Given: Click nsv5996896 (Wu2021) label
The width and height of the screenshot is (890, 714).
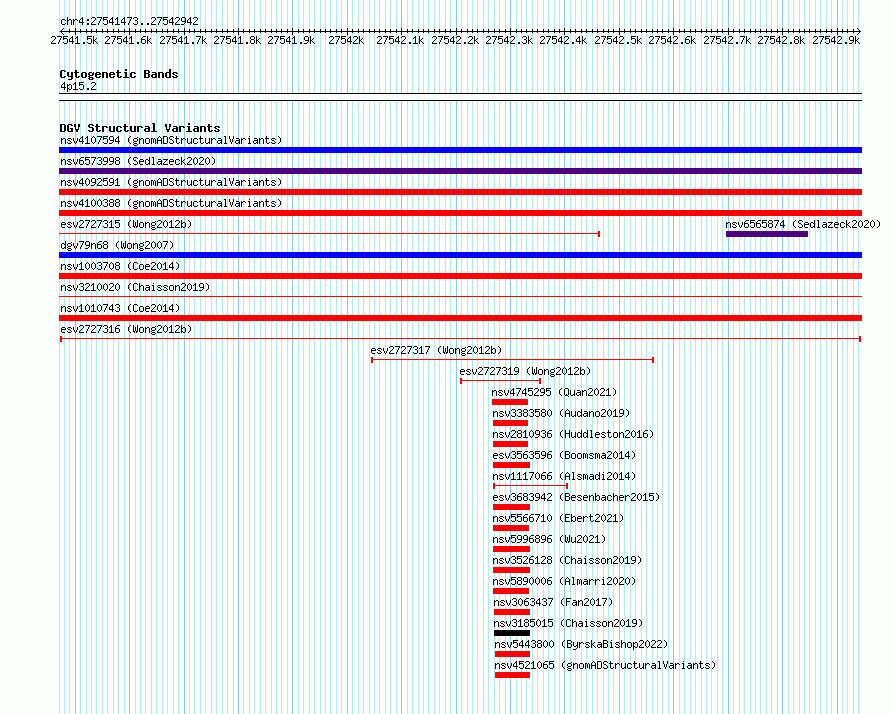Looking at the screenshot, I should tap(549, 539).
